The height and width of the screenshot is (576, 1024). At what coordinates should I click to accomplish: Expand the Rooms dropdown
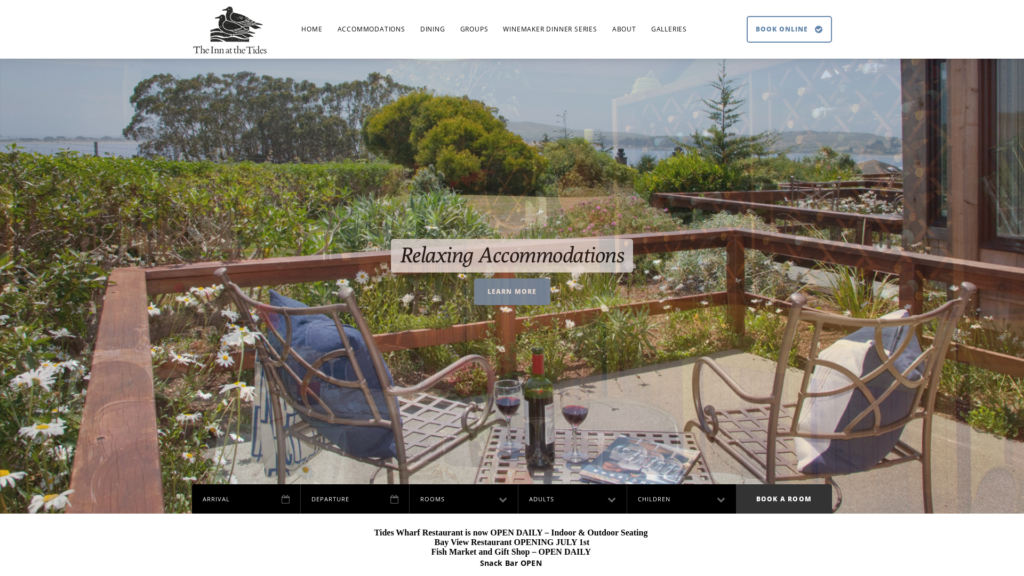[464, 499]
